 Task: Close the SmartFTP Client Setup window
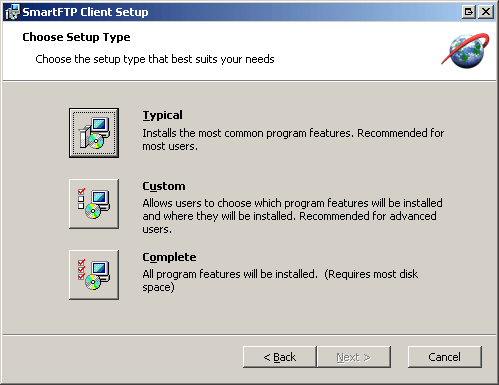(x=486, y=12)
